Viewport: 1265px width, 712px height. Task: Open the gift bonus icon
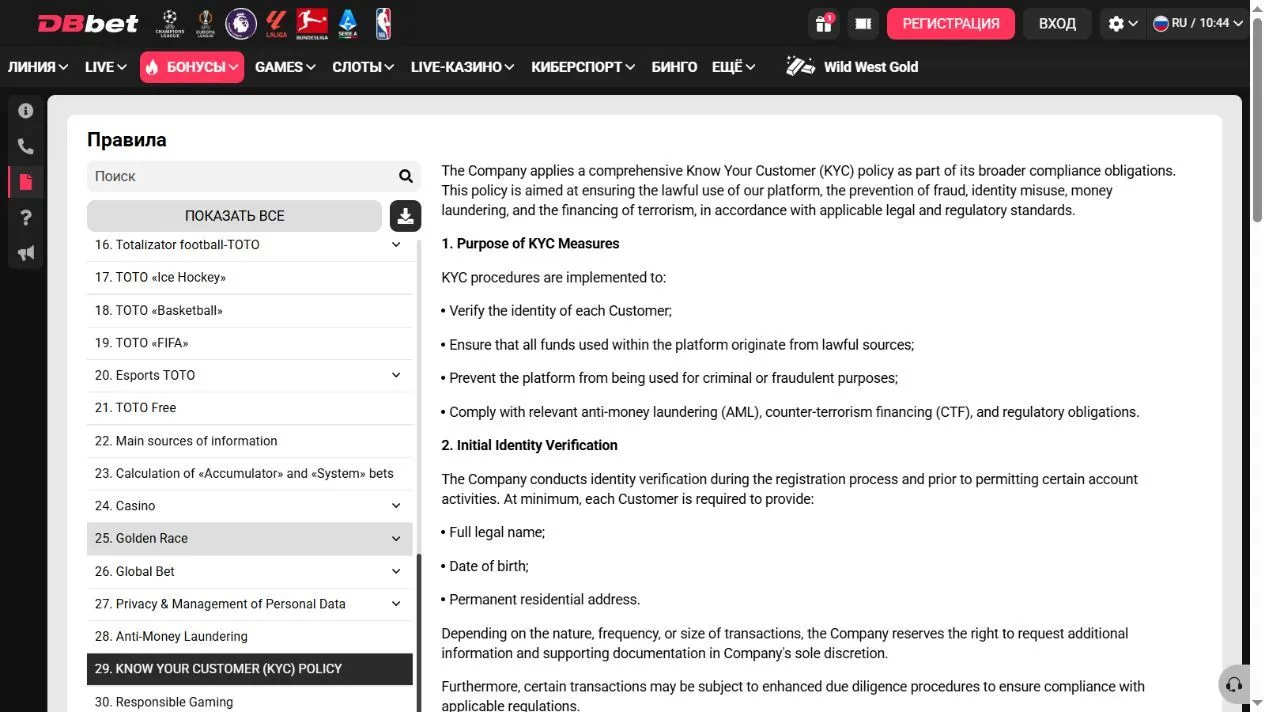click(824, 23)
